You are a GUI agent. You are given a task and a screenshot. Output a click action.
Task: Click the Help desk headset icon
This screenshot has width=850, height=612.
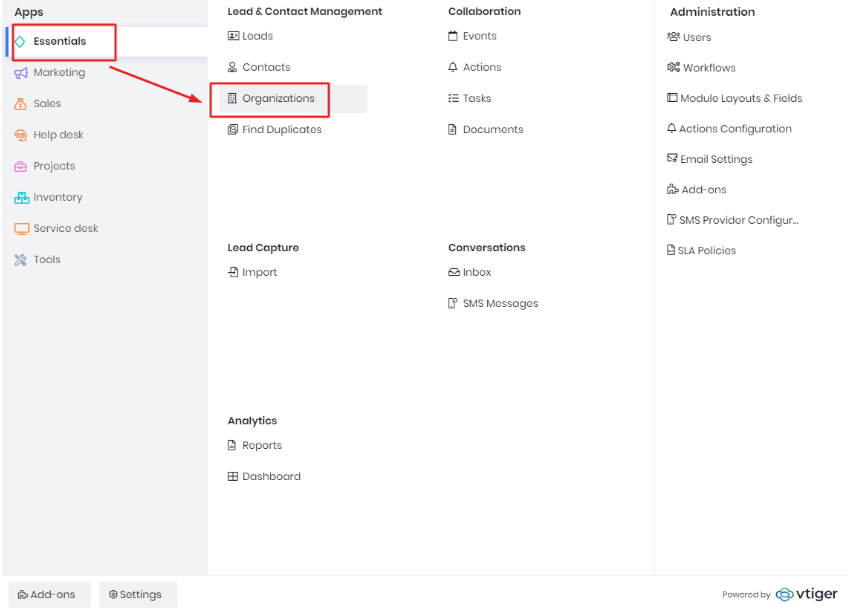point(21,136)
